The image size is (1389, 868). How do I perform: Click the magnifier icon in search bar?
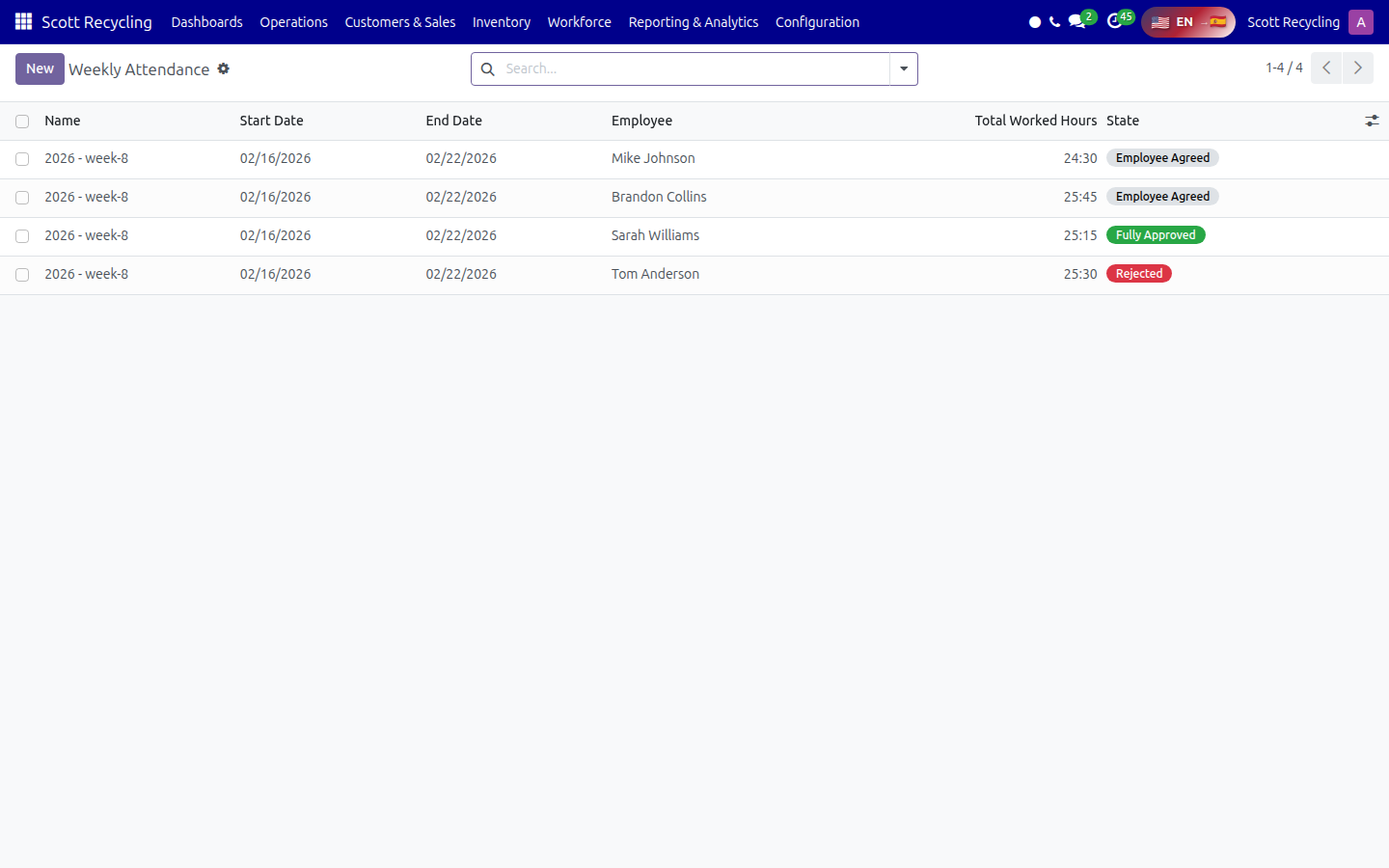(488, 68)
